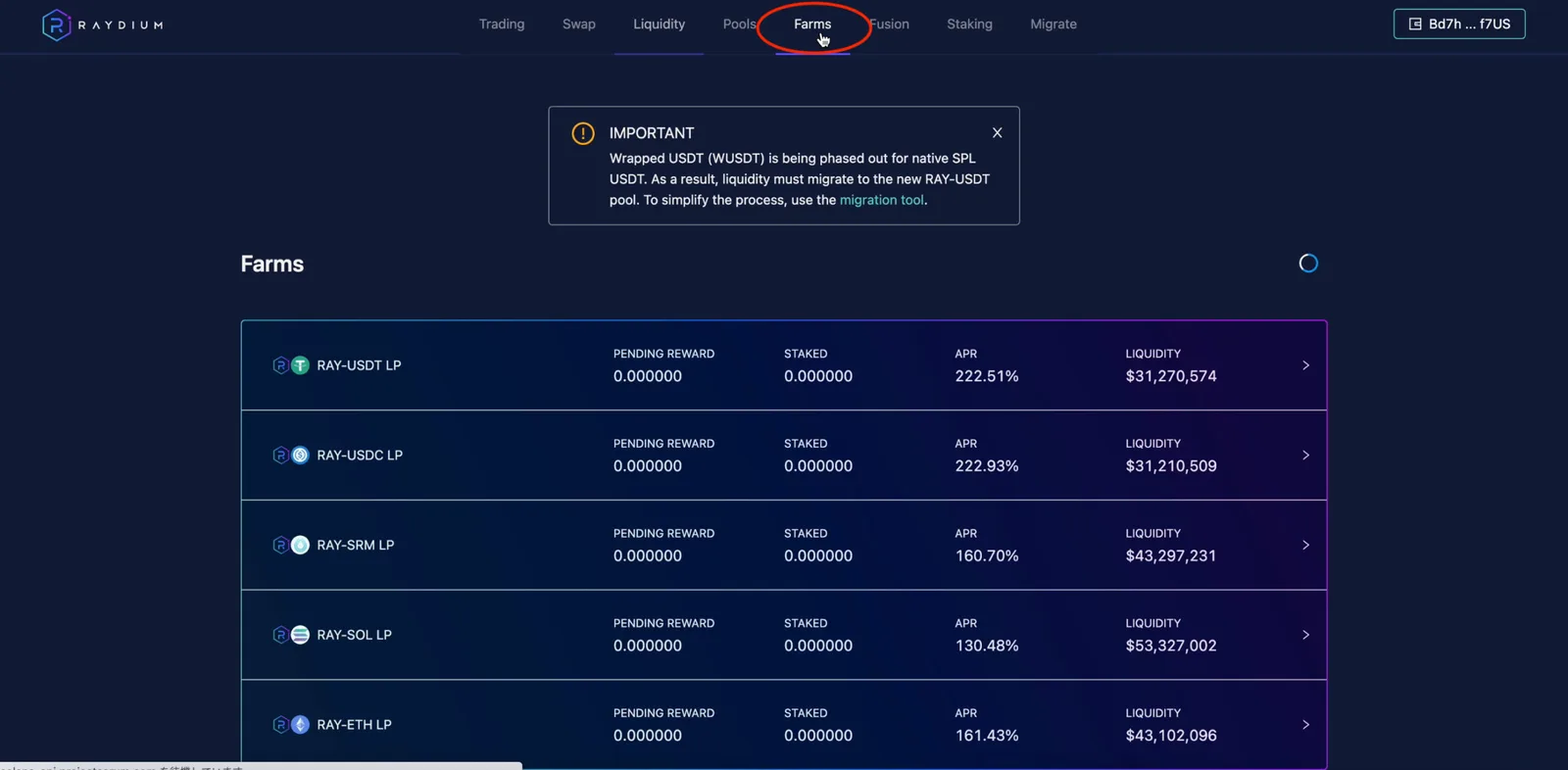Click the refresh circle icon beside Farms
This screenshot has height=770, width=1568.
[1308, 263]
